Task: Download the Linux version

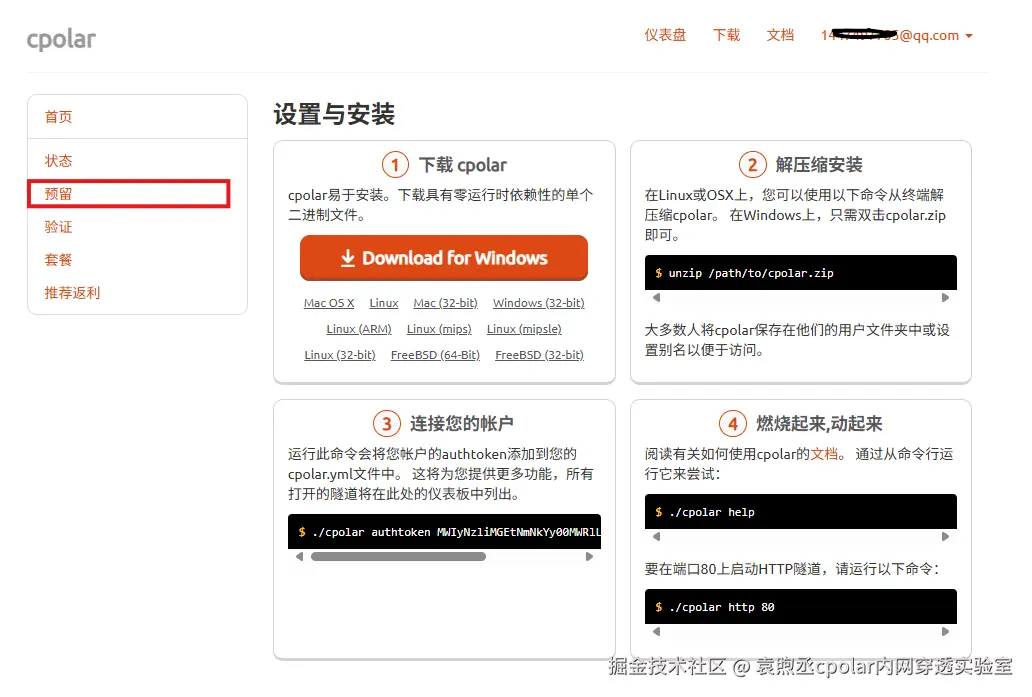Action: coord(384,303)
